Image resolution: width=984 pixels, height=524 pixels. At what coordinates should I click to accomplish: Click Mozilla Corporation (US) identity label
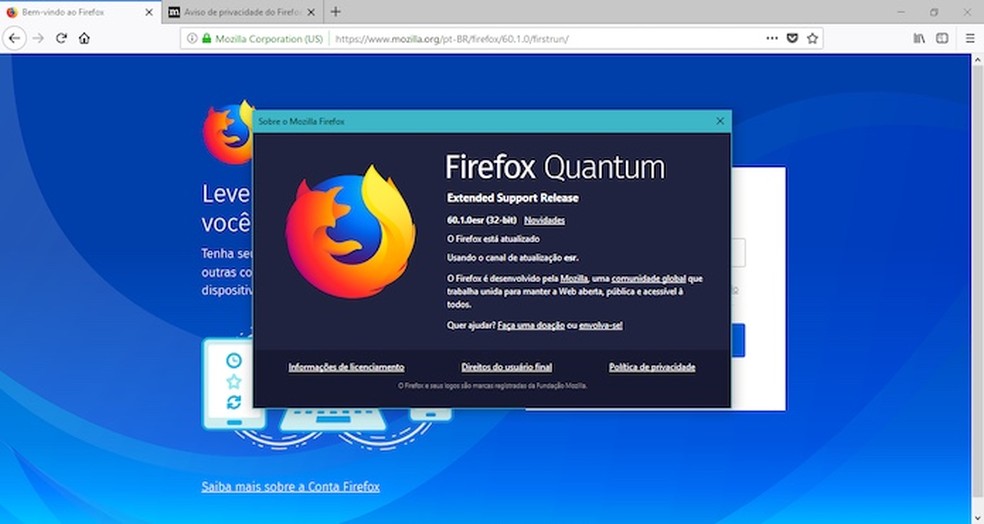click(x=269, y=39)
